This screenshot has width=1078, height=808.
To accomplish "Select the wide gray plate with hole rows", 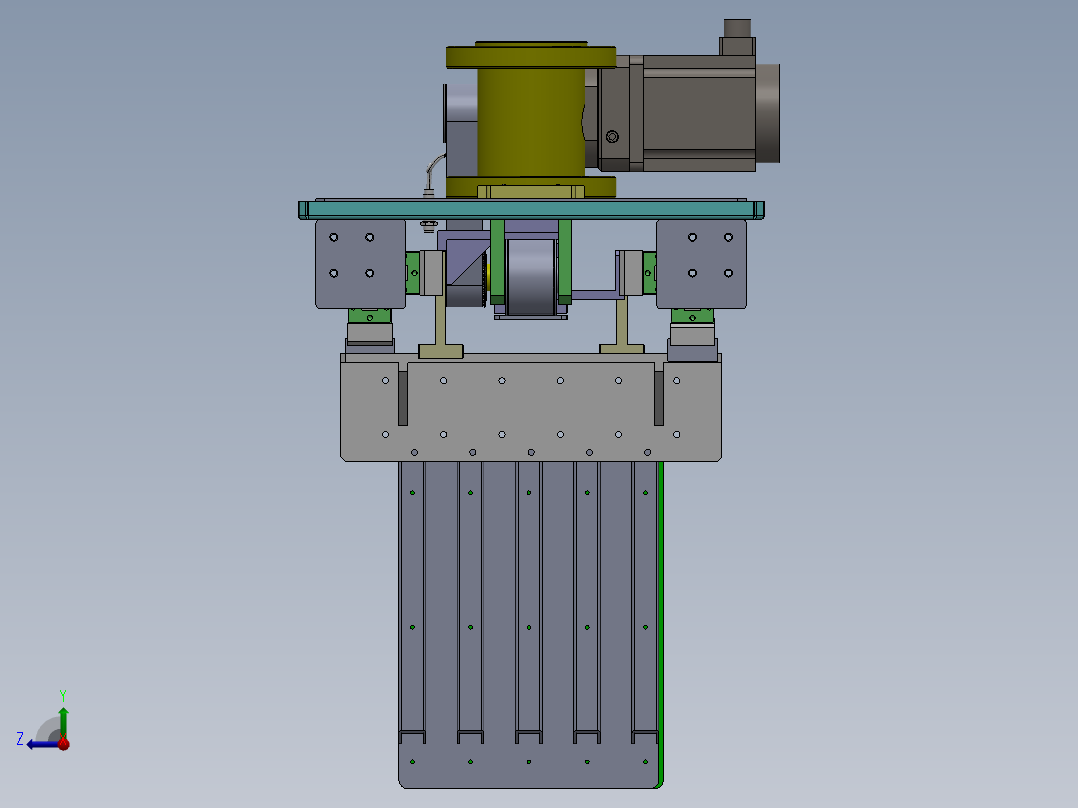I will (531, 408).
